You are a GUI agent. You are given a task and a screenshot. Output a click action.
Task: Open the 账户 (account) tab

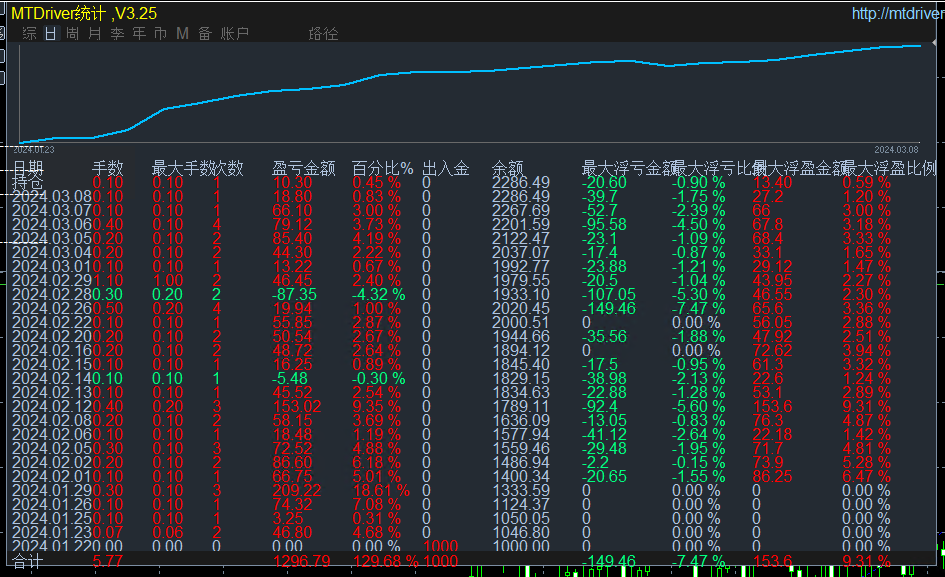234,34
